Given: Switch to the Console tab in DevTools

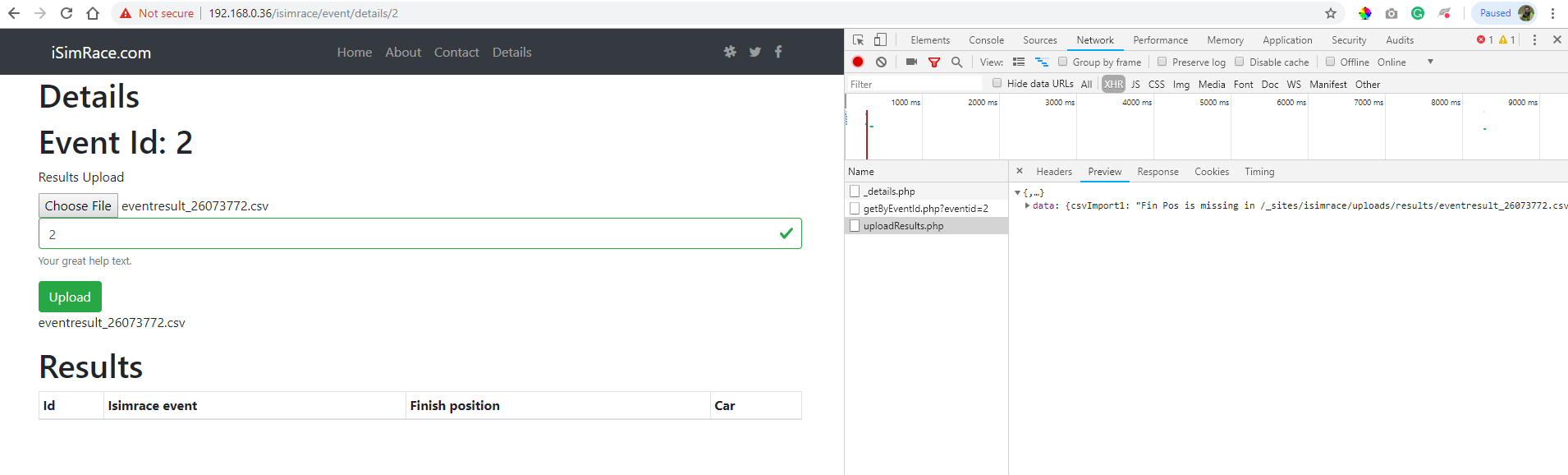Looking at the screenshot, I should (x=986, y=40).
